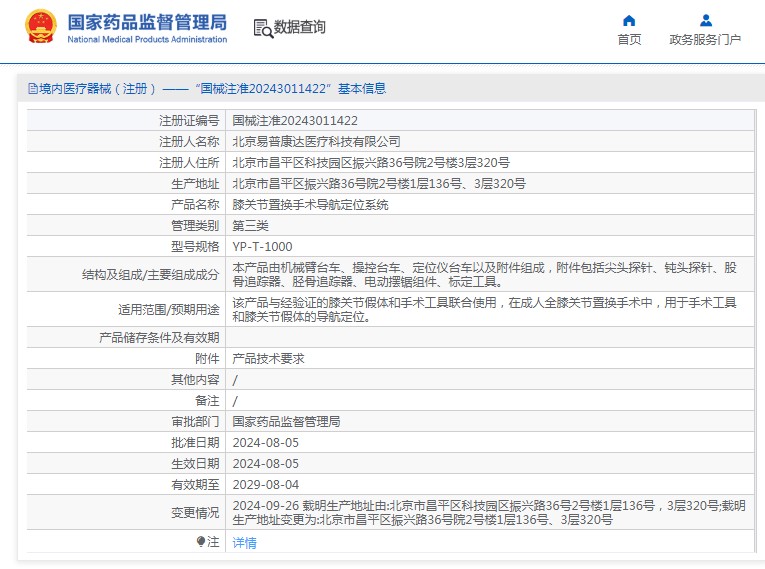The width and height of the screenshot is (765, 569).
Task: Select 生效日期 value 2024-08-05
Action: [x=265, y=463]
